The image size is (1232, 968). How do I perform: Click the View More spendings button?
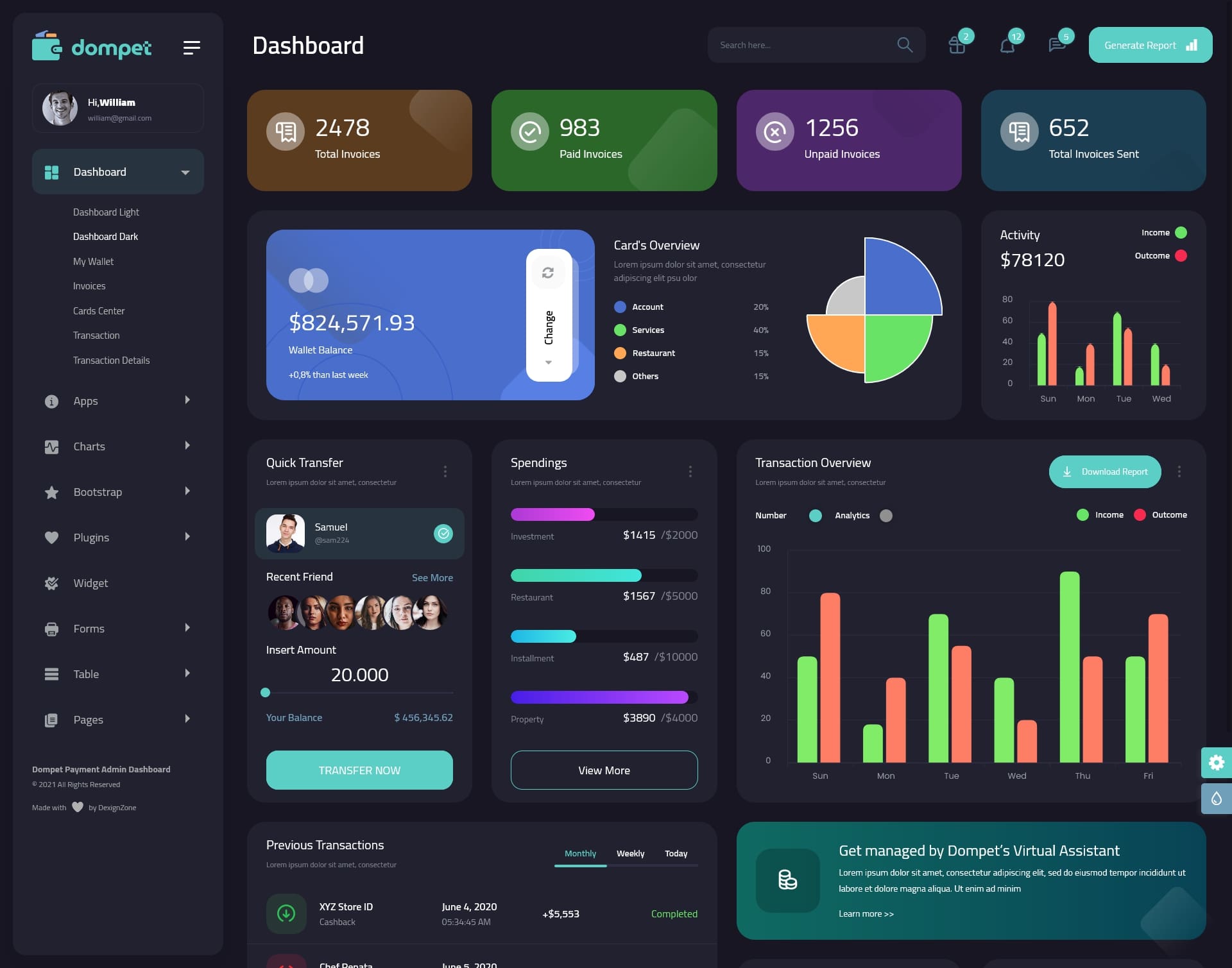[604, 770]
